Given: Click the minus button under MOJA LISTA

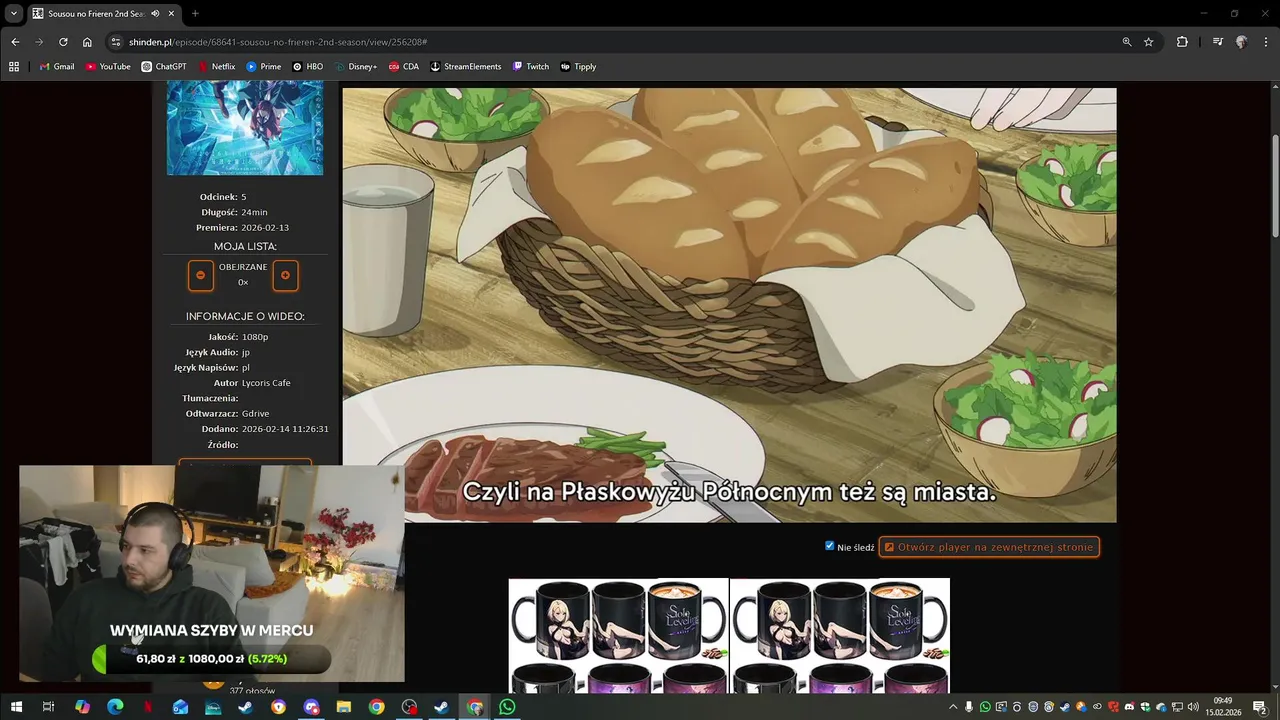Looking at the screenshot, I should tap(201, 275).
